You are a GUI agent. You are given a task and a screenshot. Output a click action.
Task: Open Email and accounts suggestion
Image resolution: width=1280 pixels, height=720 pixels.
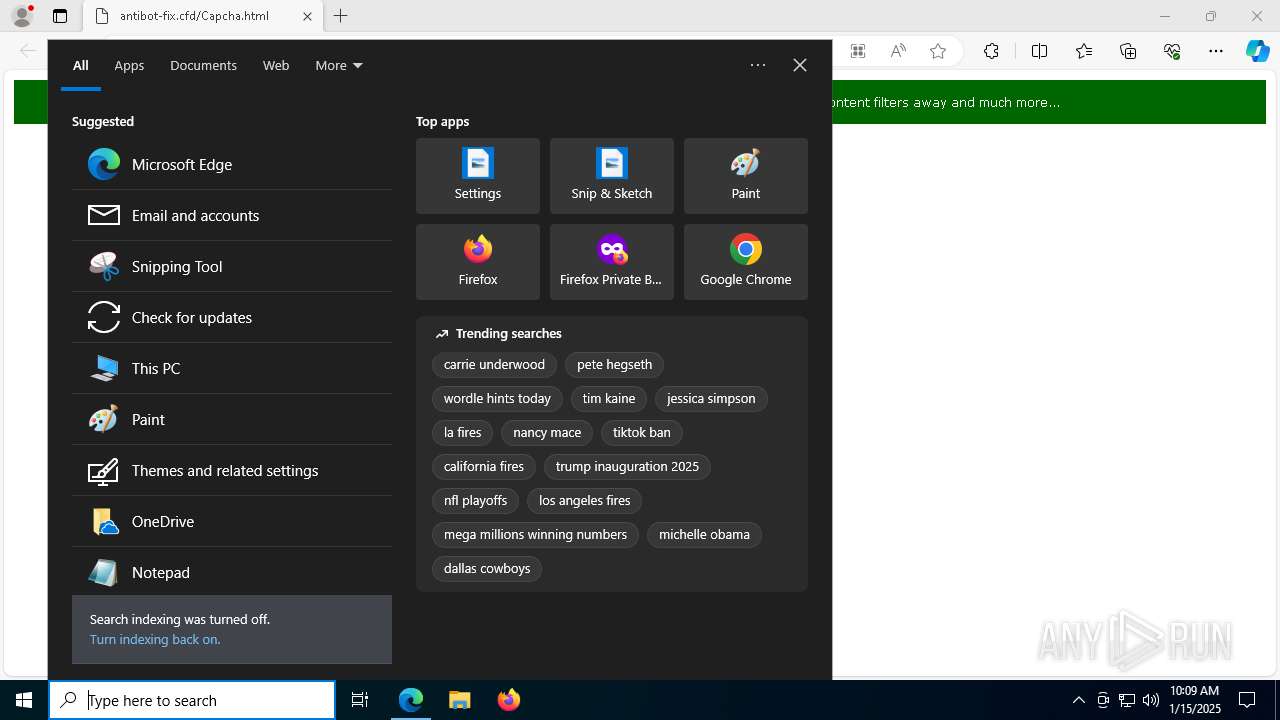coord(232,215)
